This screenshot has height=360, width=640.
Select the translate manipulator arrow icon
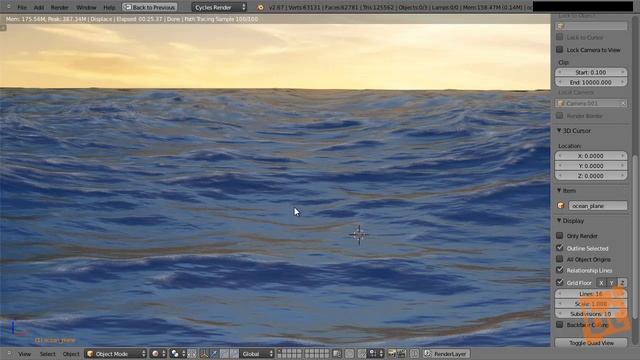coord(214,354)
